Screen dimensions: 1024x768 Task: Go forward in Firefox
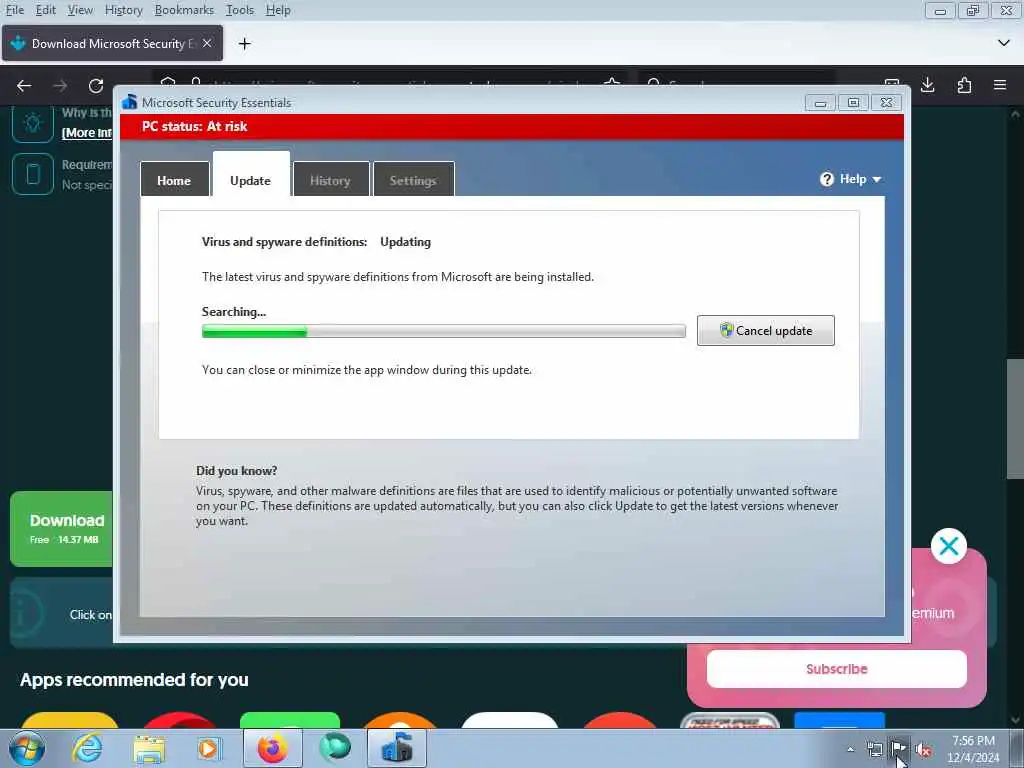[x=60, y=86]
